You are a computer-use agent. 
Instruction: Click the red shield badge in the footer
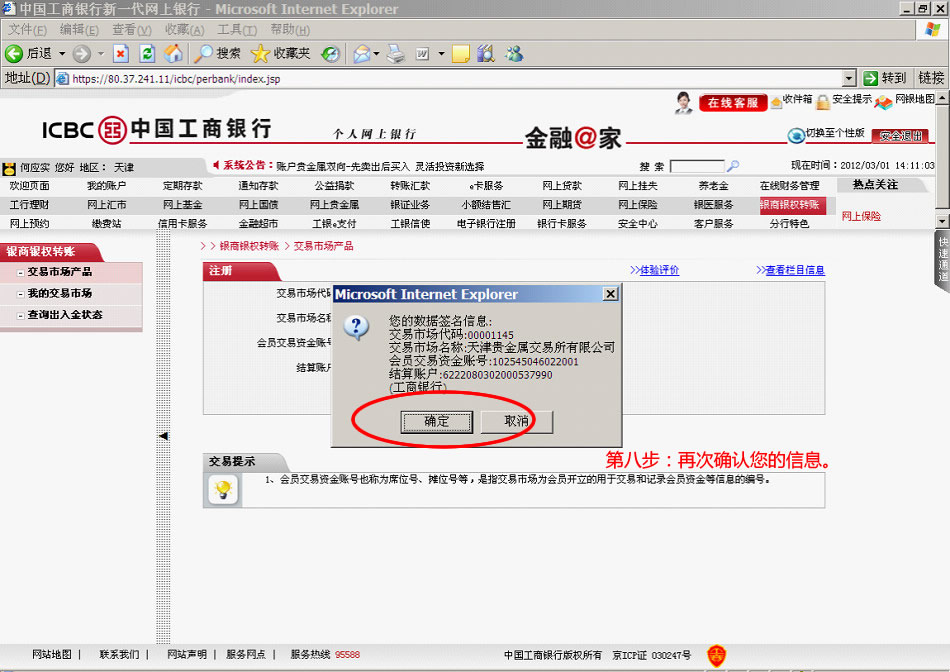point(716,655)
